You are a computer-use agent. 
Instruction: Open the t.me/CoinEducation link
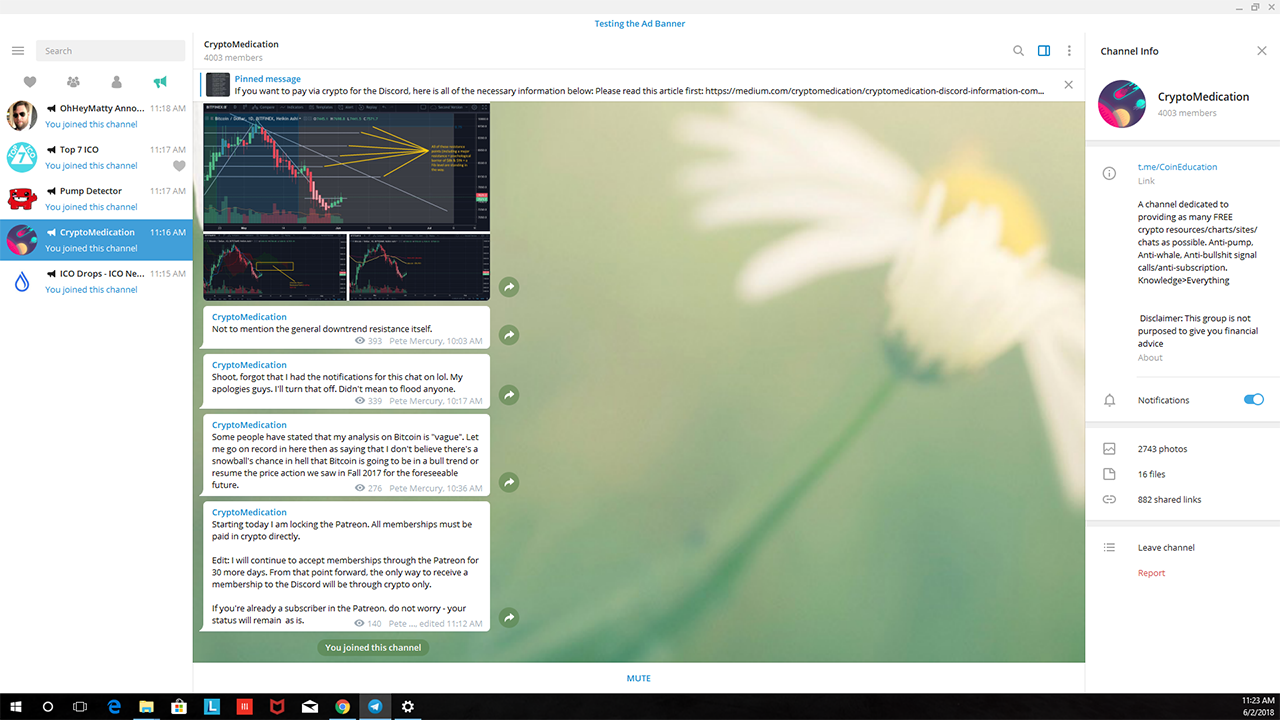point(1177,167)
